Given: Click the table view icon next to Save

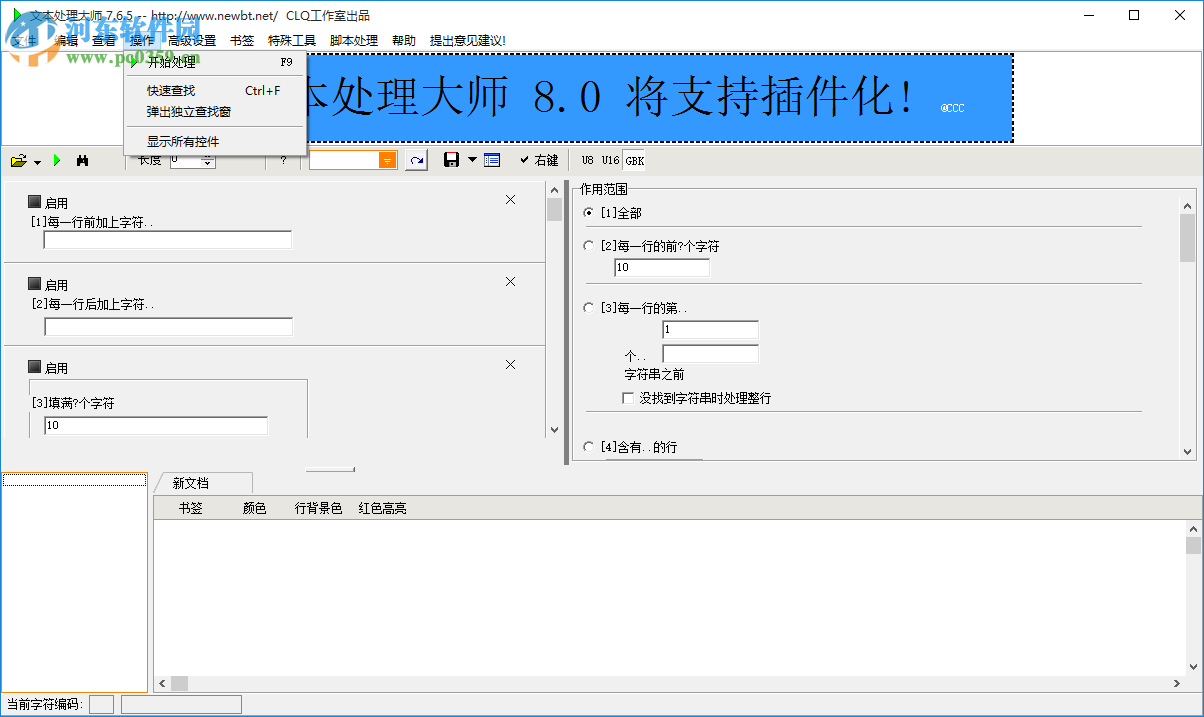Looking at the screenshot, I should (492, 160).
